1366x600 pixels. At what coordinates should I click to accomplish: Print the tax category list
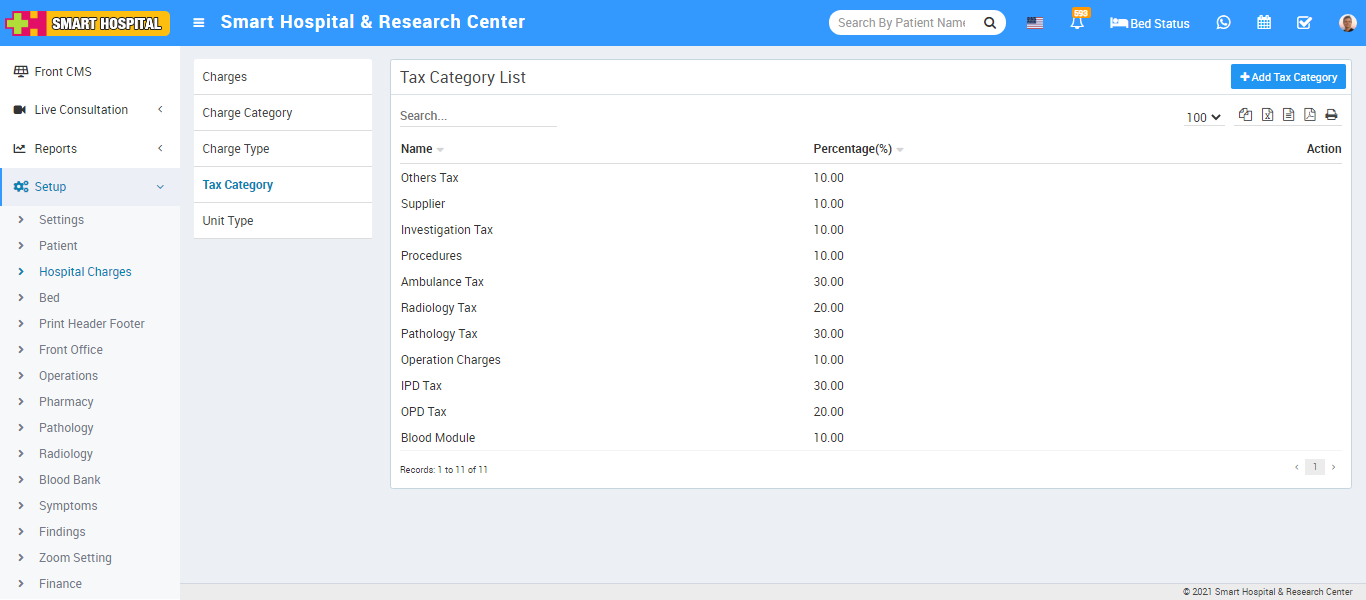1331,115
